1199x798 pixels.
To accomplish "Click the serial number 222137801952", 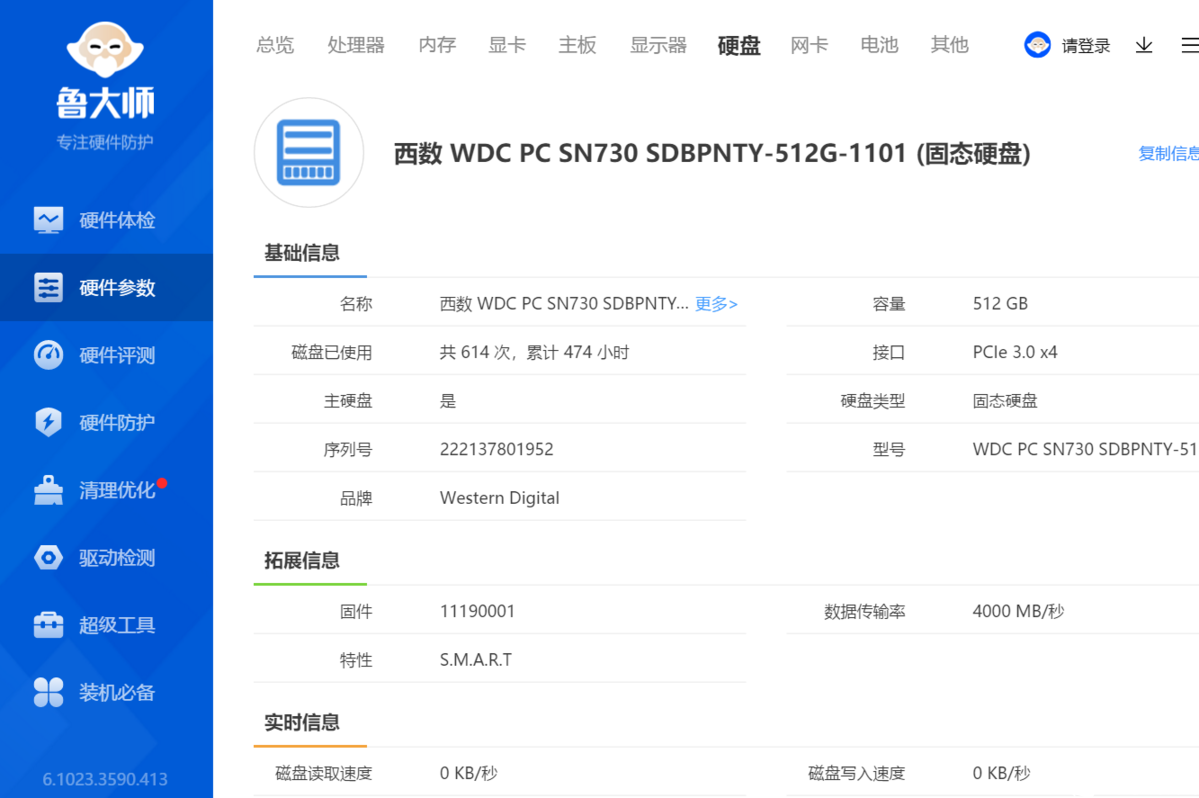I will (x=496, y=449).
